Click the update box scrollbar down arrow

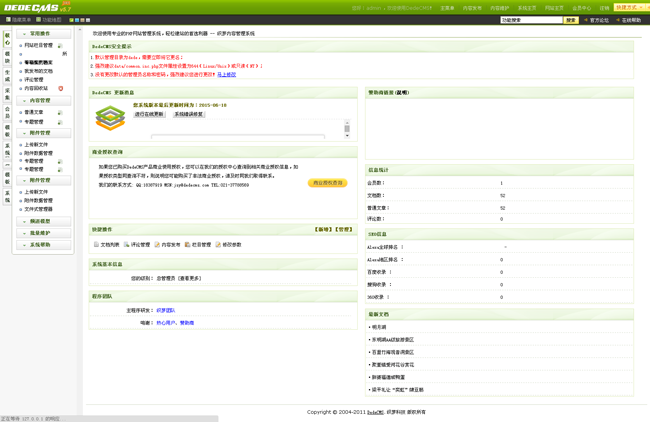(x=347, y=136)
